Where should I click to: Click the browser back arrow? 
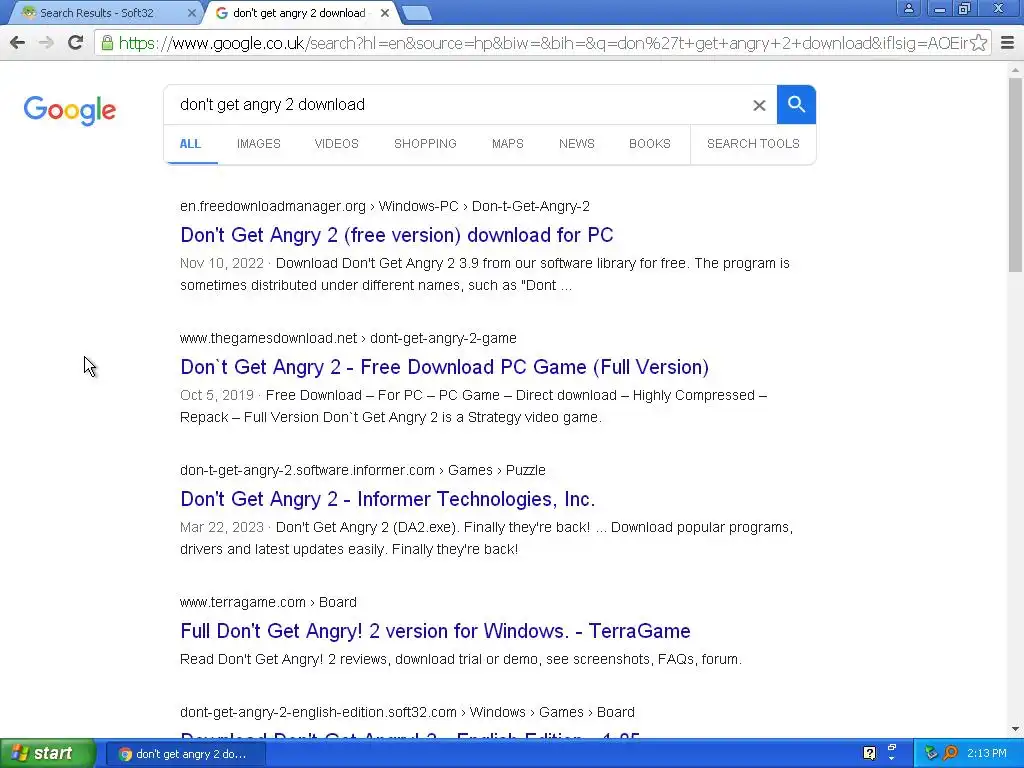[18, 43]
